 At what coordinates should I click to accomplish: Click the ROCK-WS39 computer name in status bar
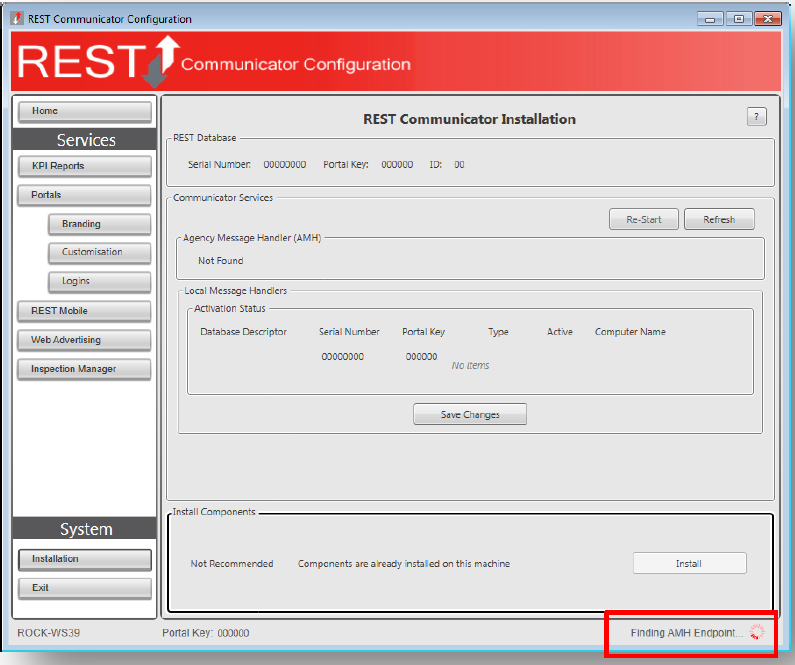click(x=49, y=633)
